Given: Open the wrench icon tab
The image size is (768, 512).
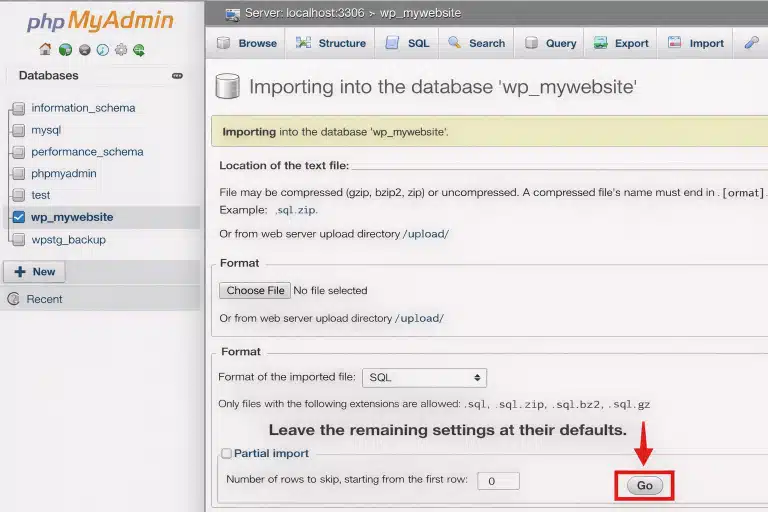Looking at the screenshot, I should pyautogui.click(x=751, y=43).
